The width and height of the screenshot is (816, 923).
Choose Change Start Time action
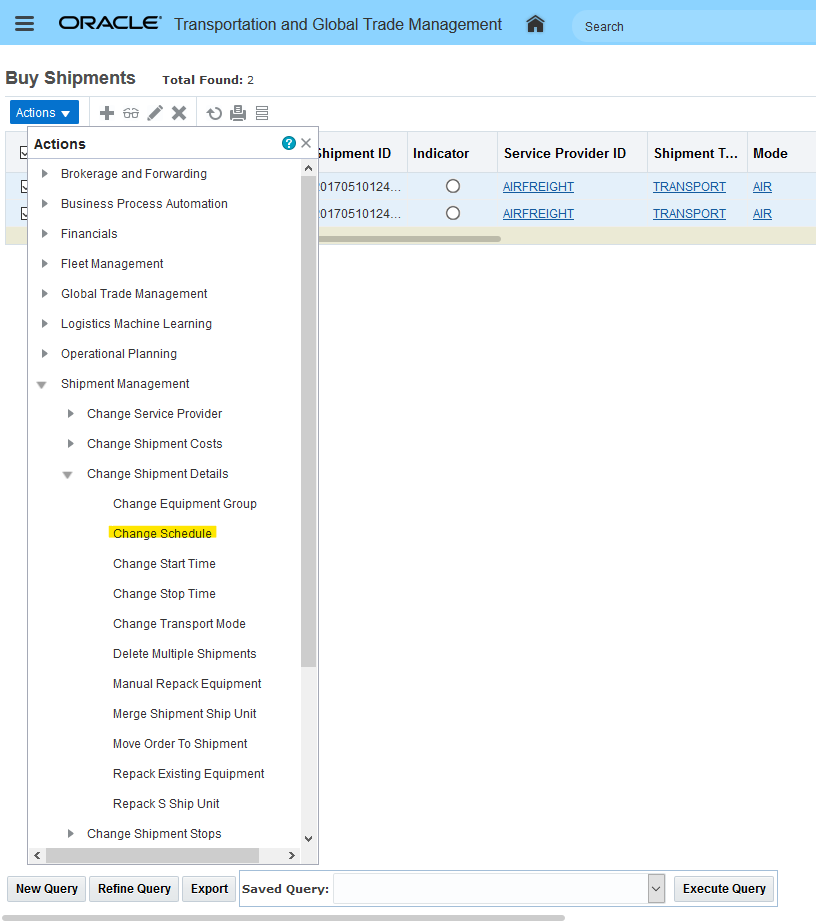coord(164,564)
